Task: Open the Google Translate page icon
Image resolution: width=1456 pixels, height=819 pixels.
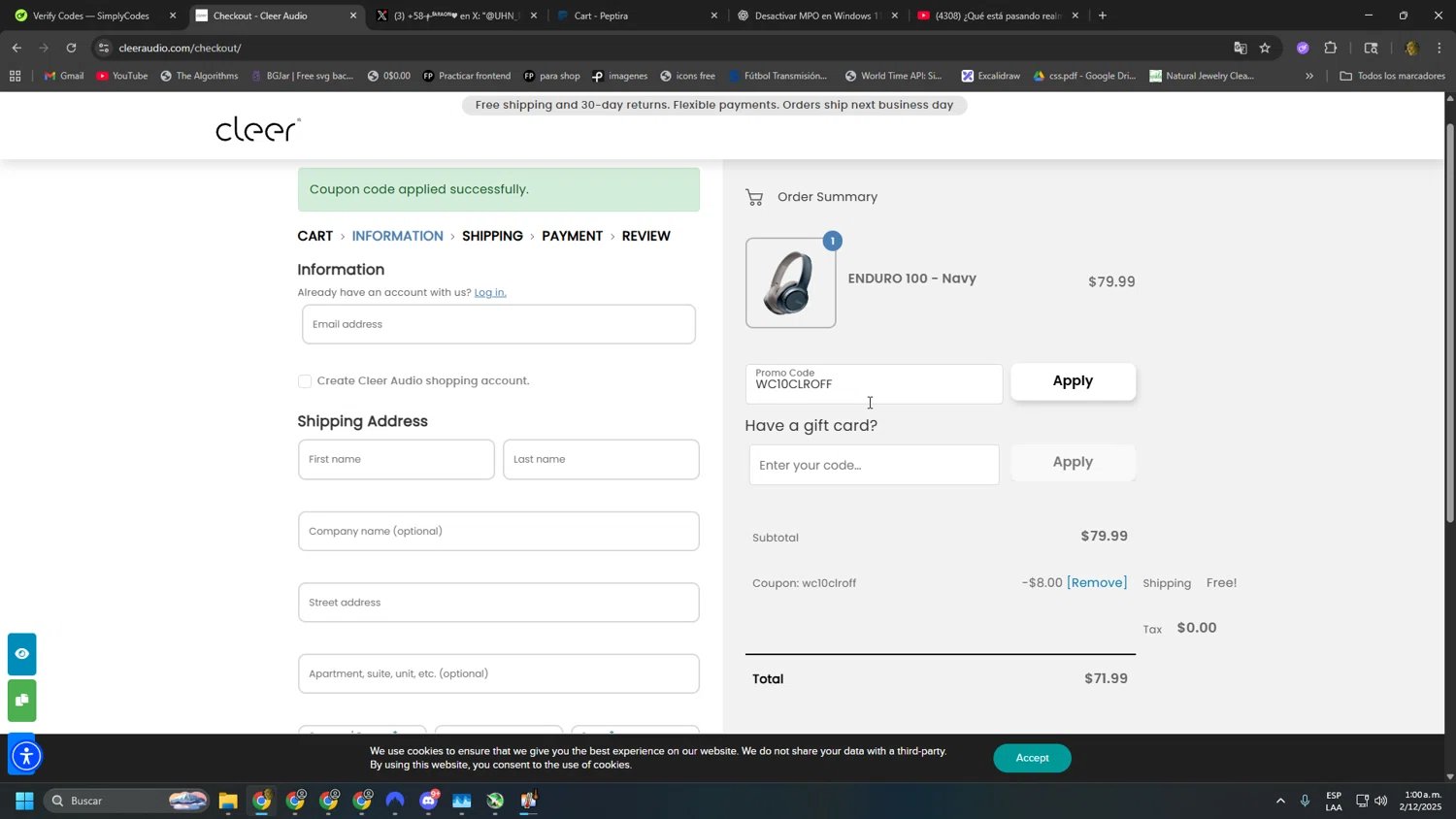Action: (1240, 48)
